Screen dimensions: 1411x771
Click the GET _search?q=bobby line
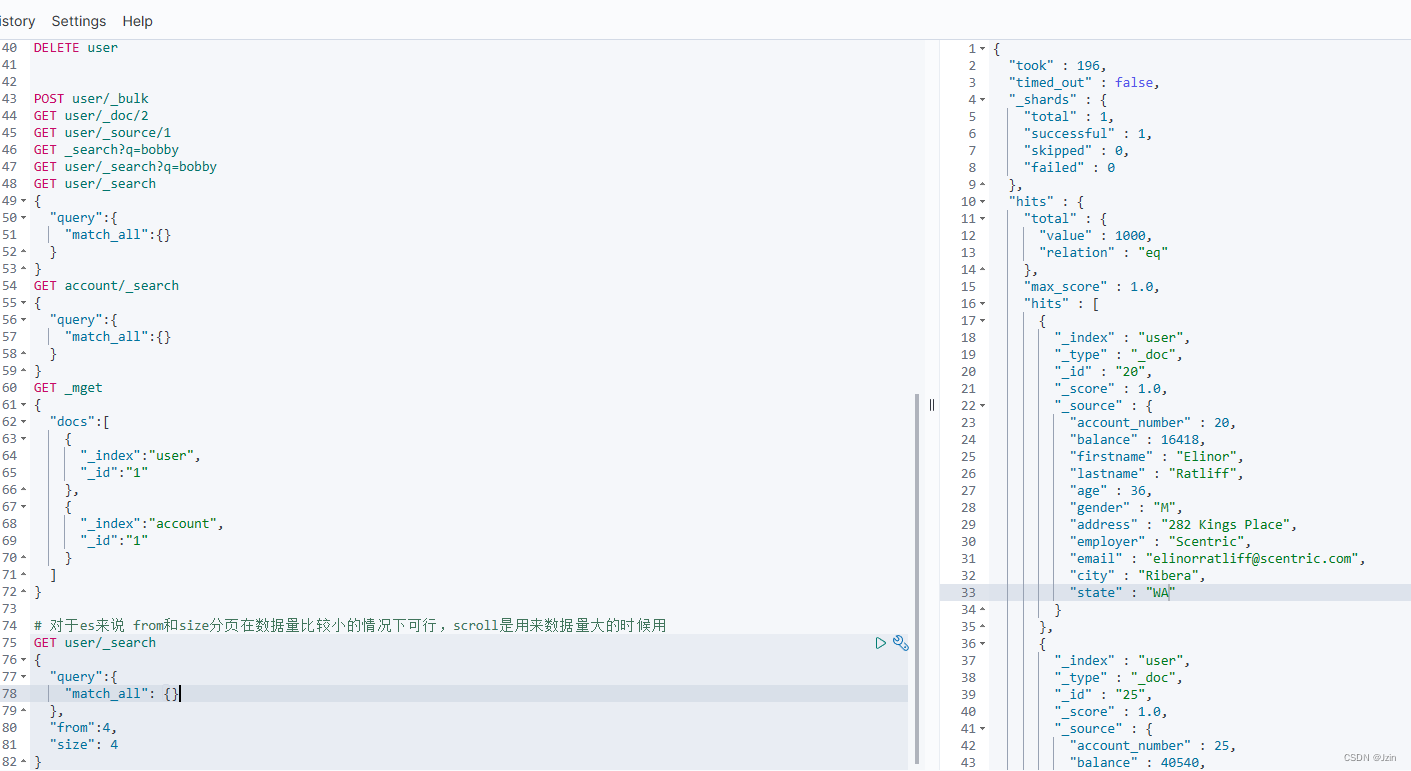106,150
